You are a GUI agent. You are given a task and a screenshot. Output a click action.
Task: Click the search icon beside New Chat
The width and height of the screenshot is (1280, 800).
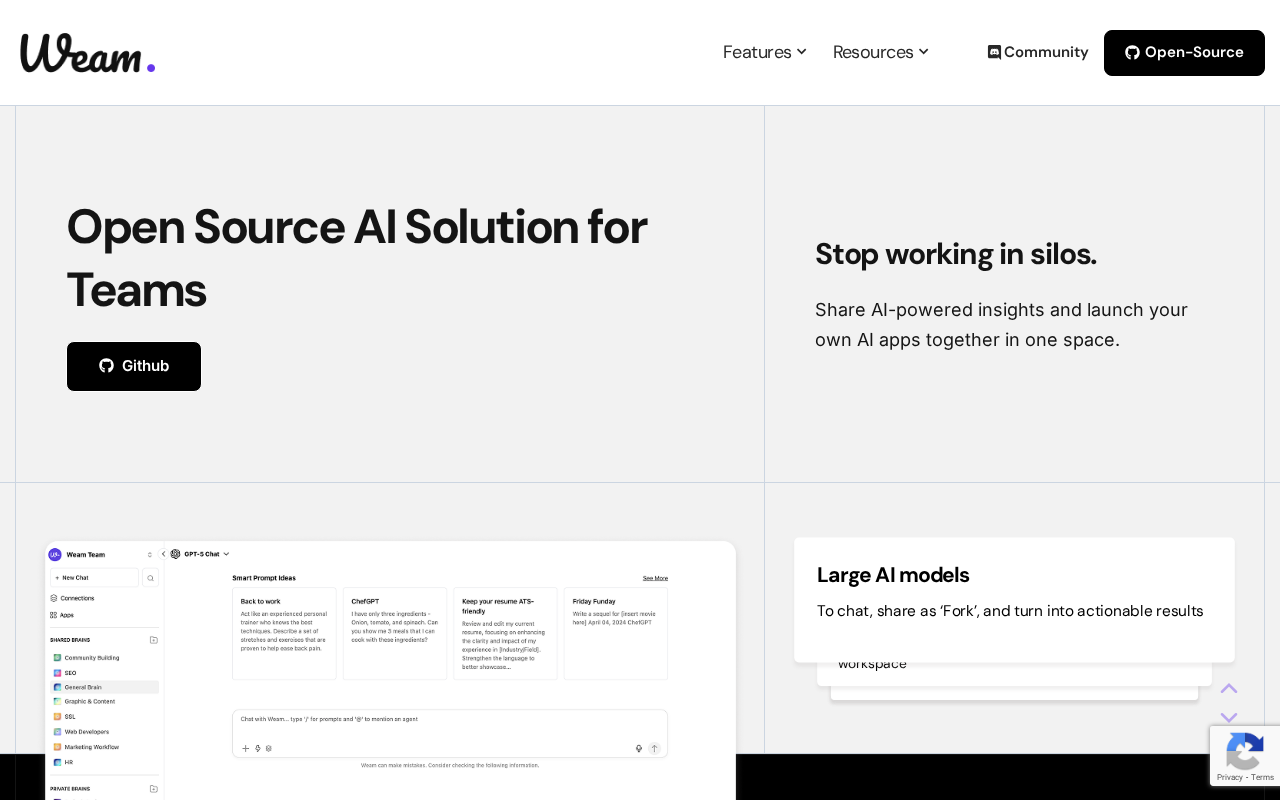pyautogui.click(x=151, y=577)
